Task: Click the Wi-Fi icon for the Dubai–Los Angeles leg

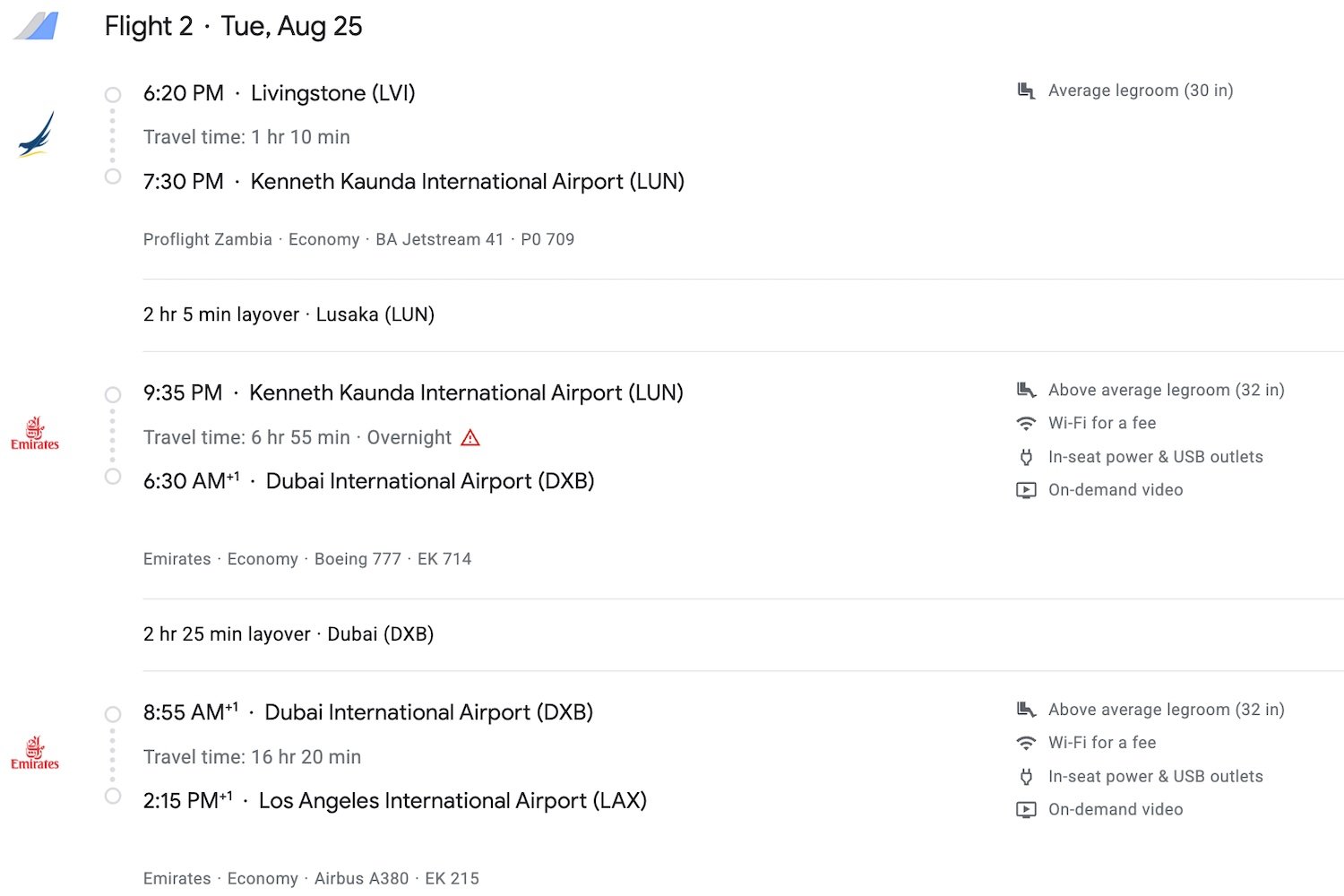Action: click(1026, 743)
